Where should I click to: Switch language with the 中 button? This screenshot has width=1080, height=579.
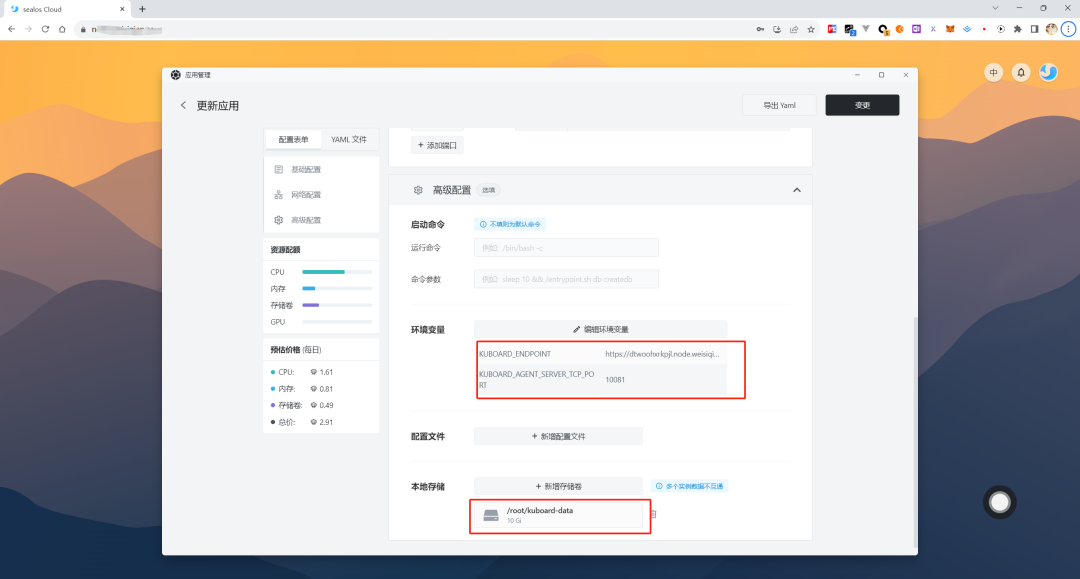[993, 72]
